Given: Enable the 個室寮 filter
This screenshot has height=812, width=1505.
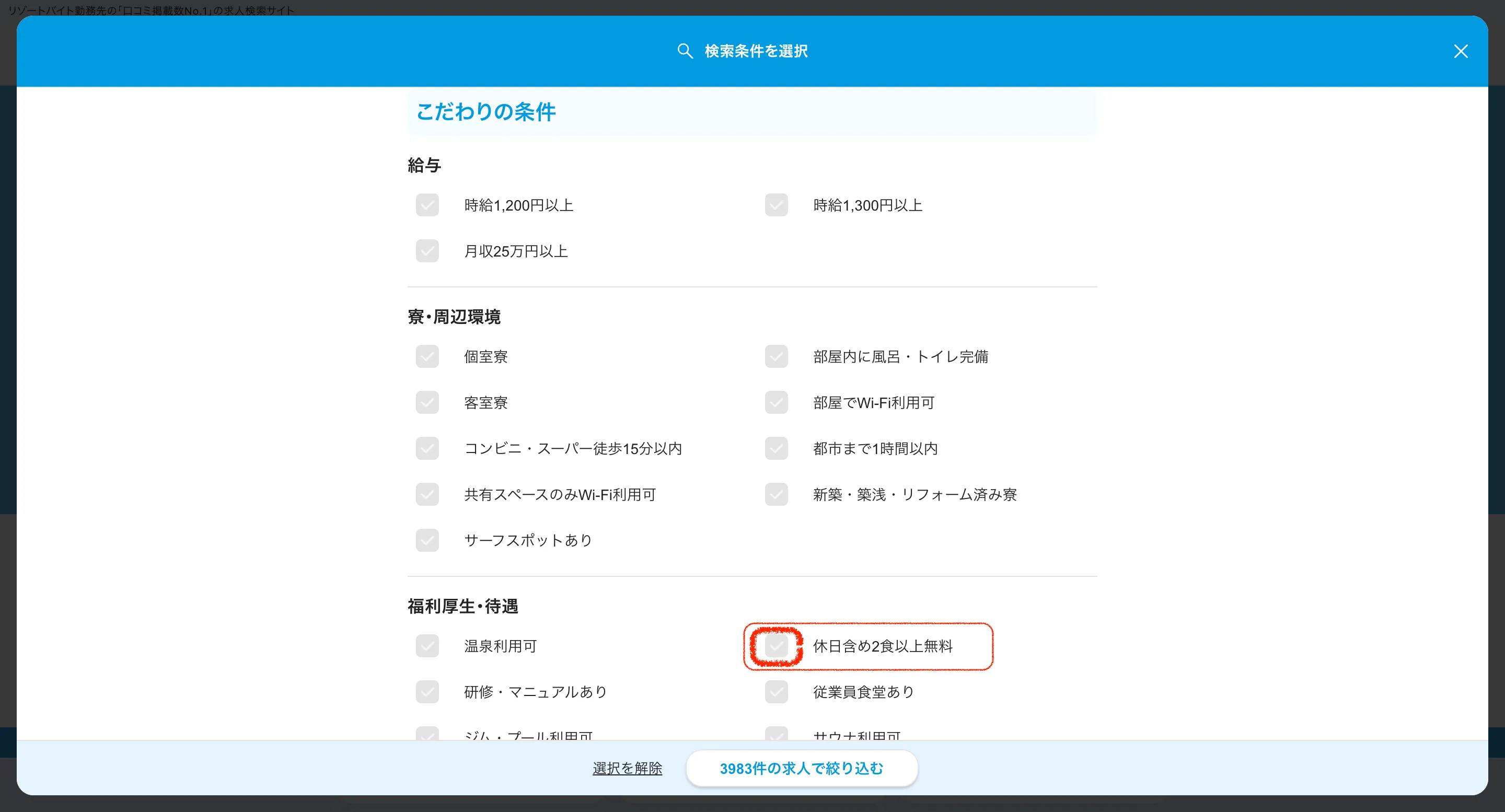Looking at the screenshot, I should (427, 356).
